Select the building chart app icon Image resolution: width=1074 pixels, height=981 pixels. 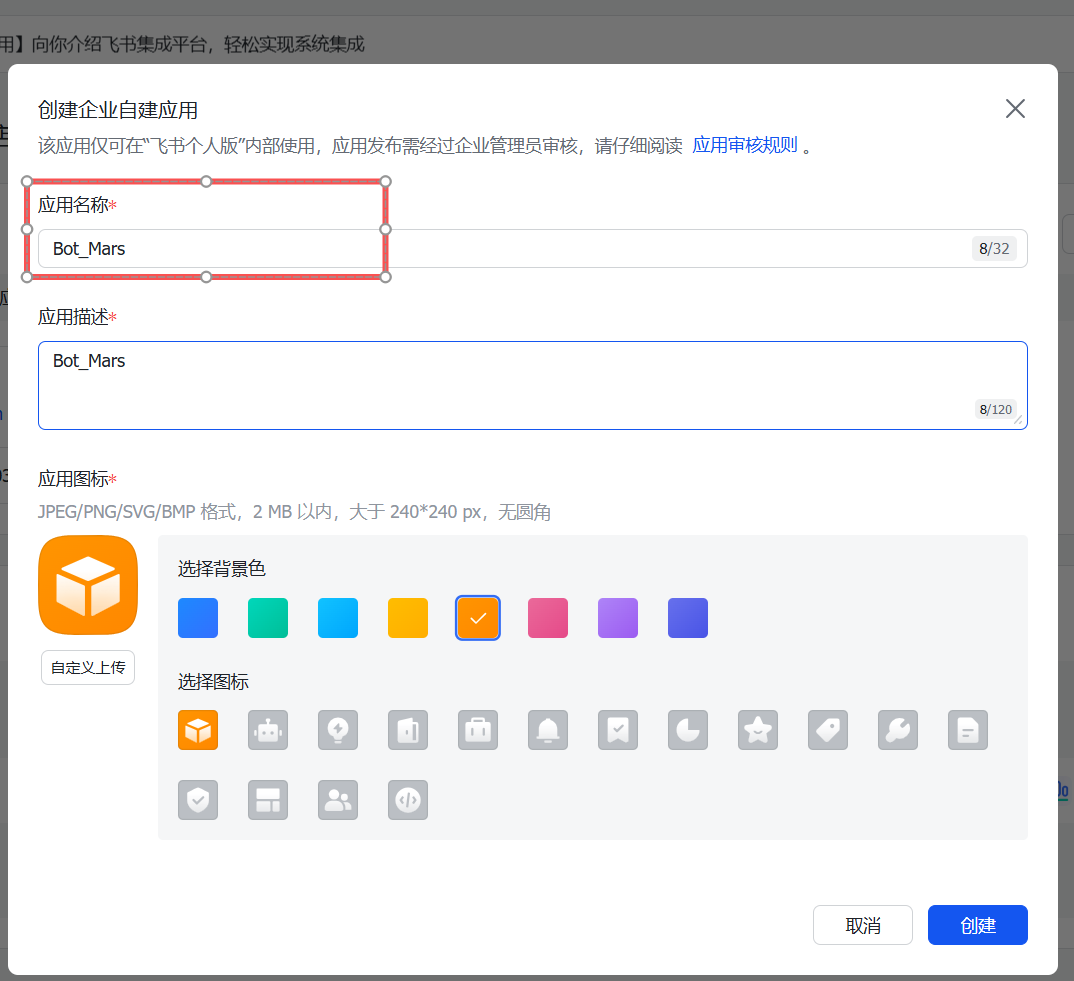408,730
